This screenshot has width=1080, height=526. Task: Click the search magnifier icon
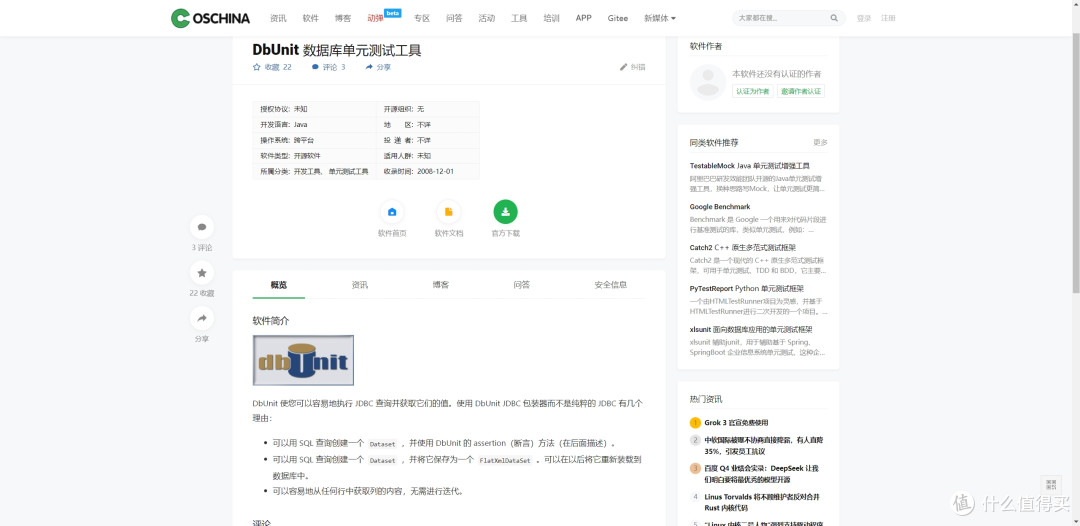click(x=834, y=19)
